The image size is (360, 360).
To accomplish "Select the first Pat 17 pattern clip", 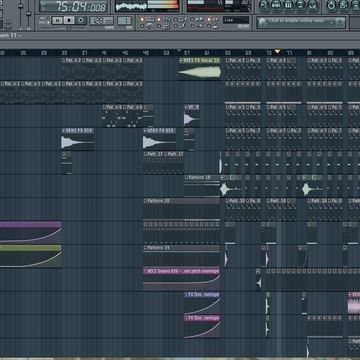I will (x=153, y=163).
